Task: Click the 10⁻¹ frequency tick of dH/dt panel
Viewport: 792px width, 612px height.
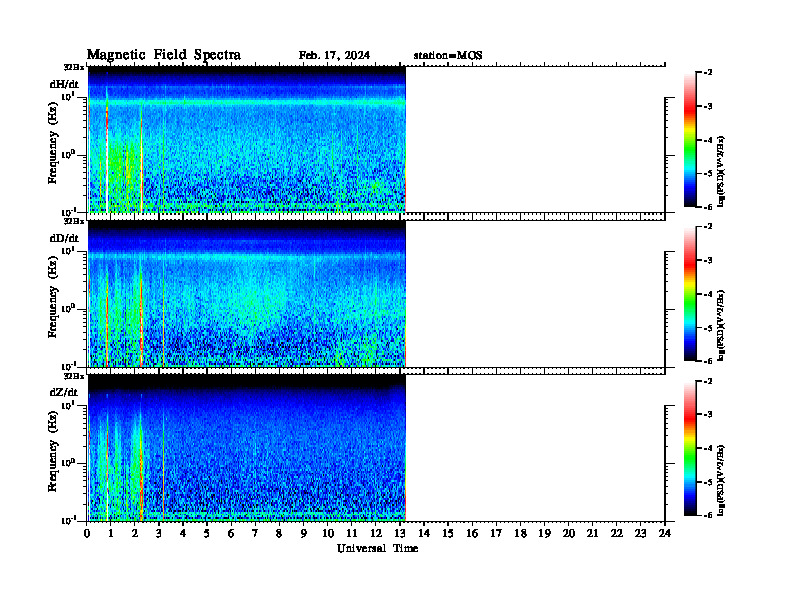Action: click(68, 211)
